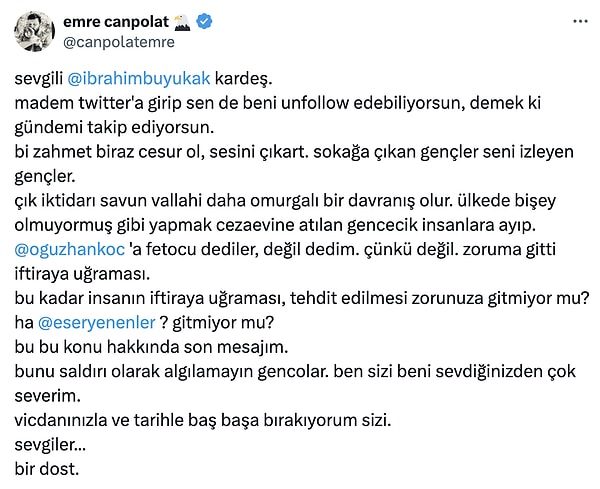Screen dimensions: 600x489
Task: Click the line starting "vicdanınızla ve tarihle"
Action: pos(203,421)
